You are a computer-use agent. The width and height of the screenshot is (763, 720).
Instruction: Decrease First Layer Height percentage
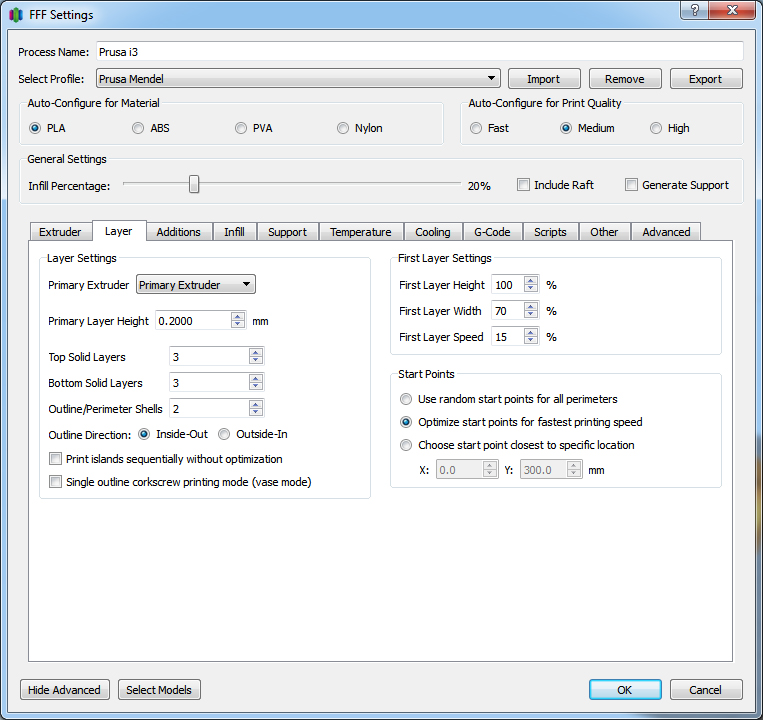(x=531, y=288)
